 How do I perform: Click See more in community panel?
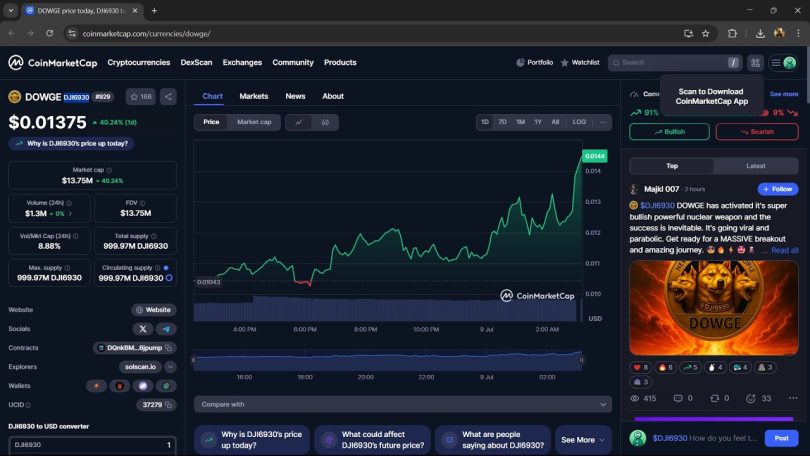pyautogui.click(x=784, y=94)
